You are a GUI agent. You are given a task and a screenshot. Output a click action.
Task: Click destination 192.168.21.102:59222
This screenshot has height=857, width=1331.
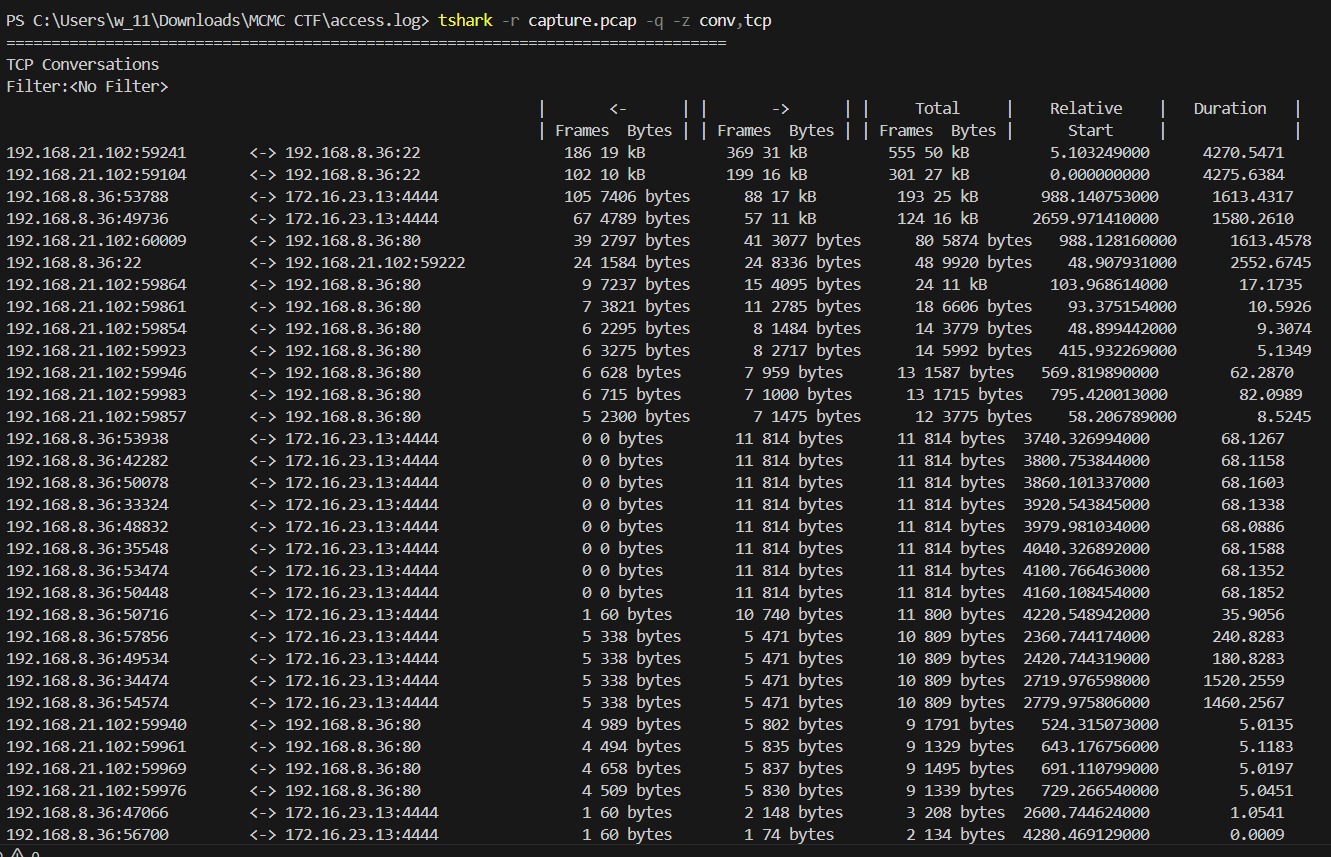375,262
